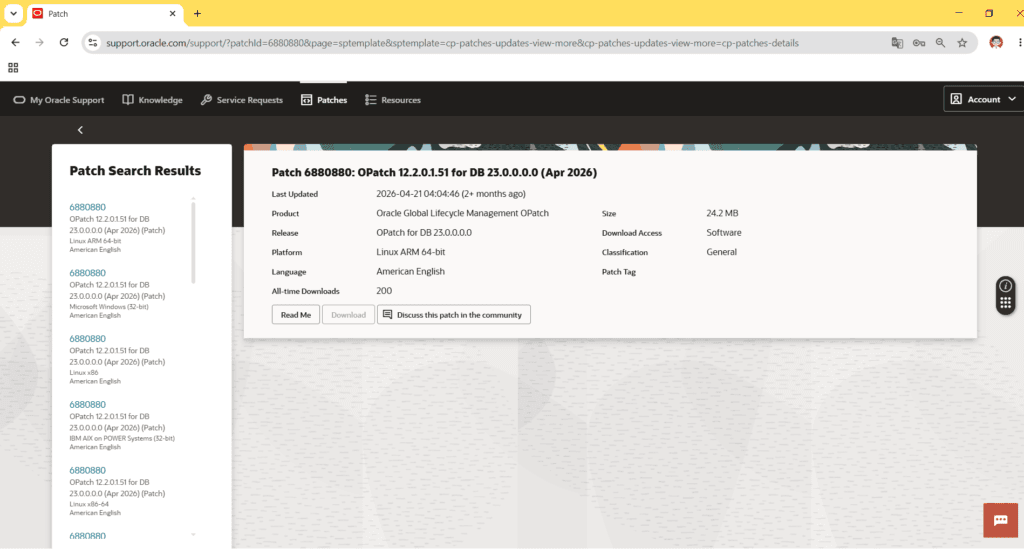Image resolution: width=1024 pixels, height=549 pixels.
Task: Reload the page with the refresh icon
Action: [63, 42]
